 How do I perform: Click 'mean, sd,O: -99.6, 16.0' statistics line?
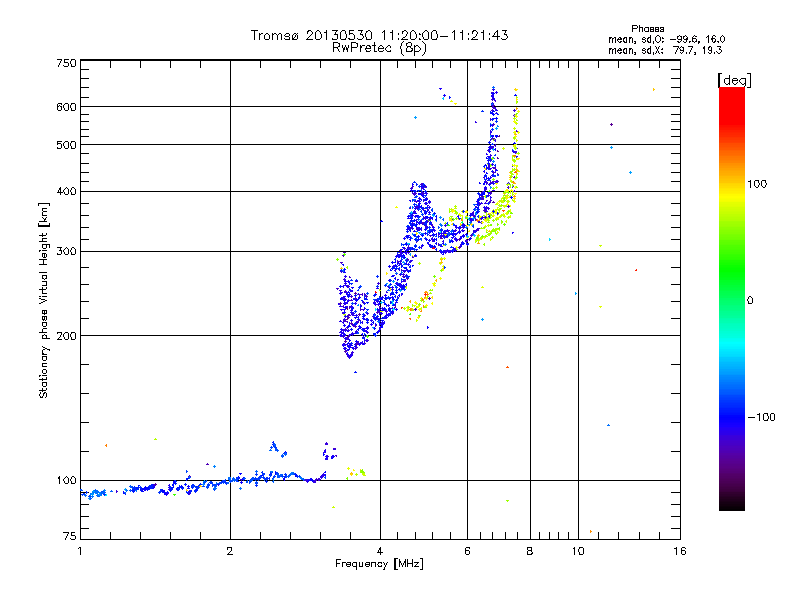(666, 39)
